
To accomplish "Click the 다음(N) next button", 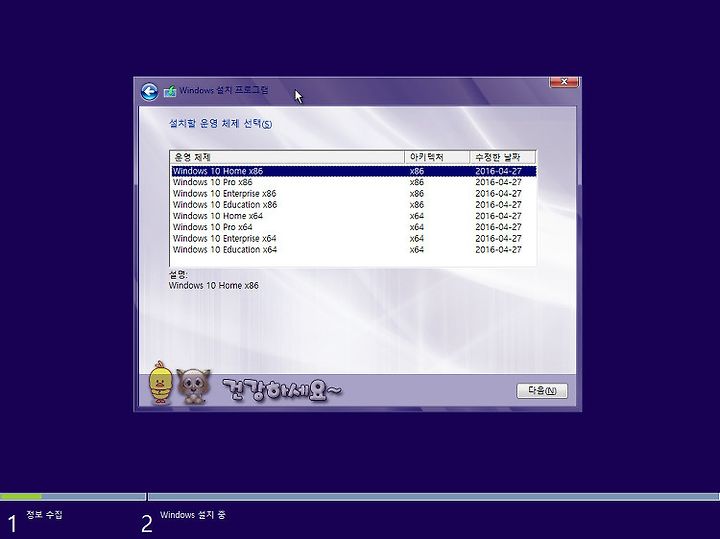I will click(542, 391).
